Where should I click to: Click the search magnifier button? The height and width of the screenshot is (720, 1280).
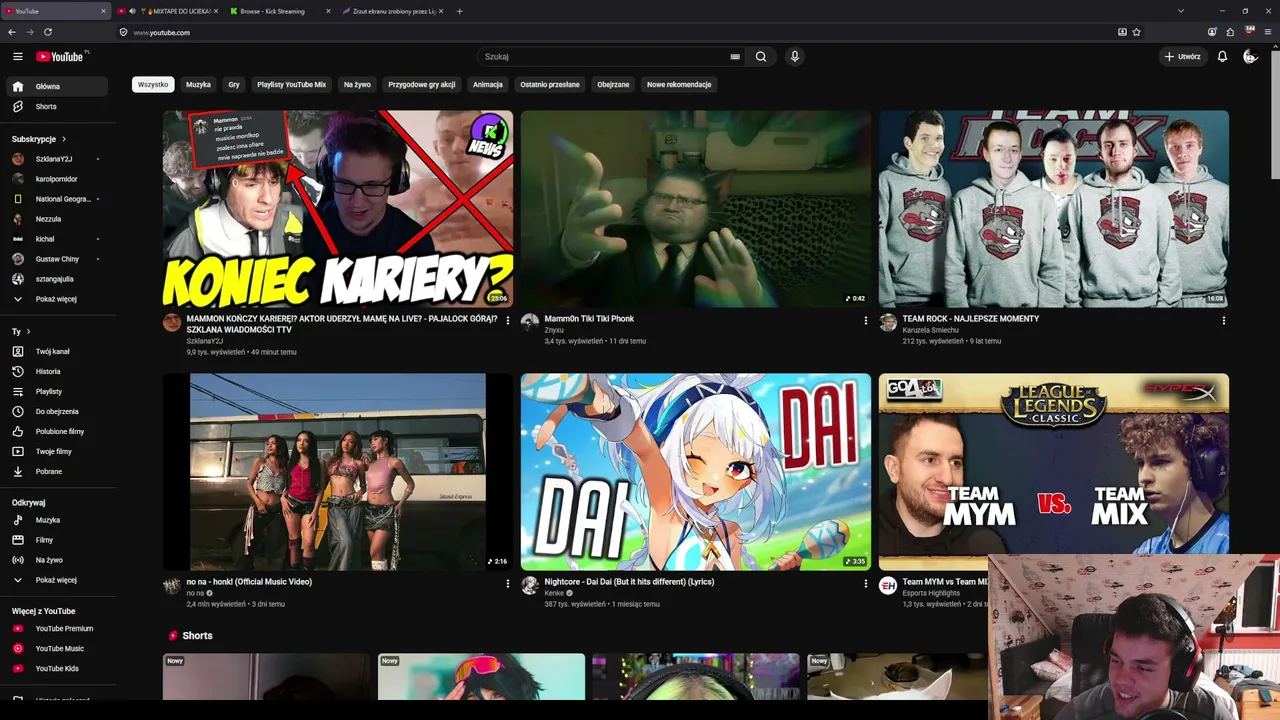[x=761, y=57]
